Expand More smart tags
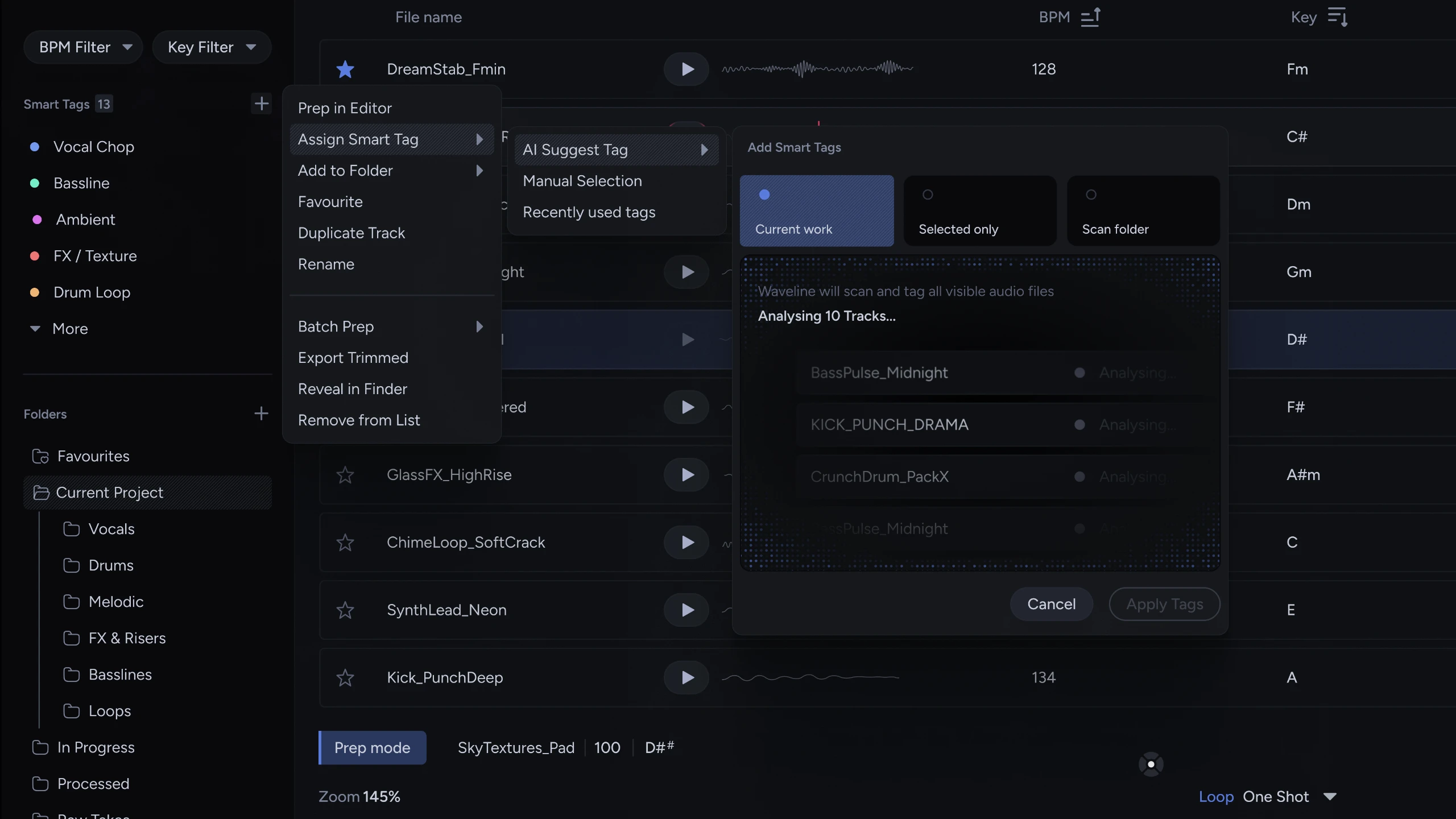Image resolution: width=1456 pixels, height=819 pixels. click(59, 329)
